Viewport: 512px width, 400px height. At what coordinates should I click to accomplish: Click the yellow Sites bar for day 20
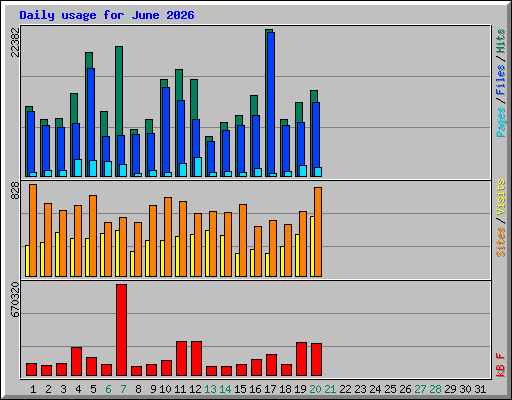(x=312, y=246)
